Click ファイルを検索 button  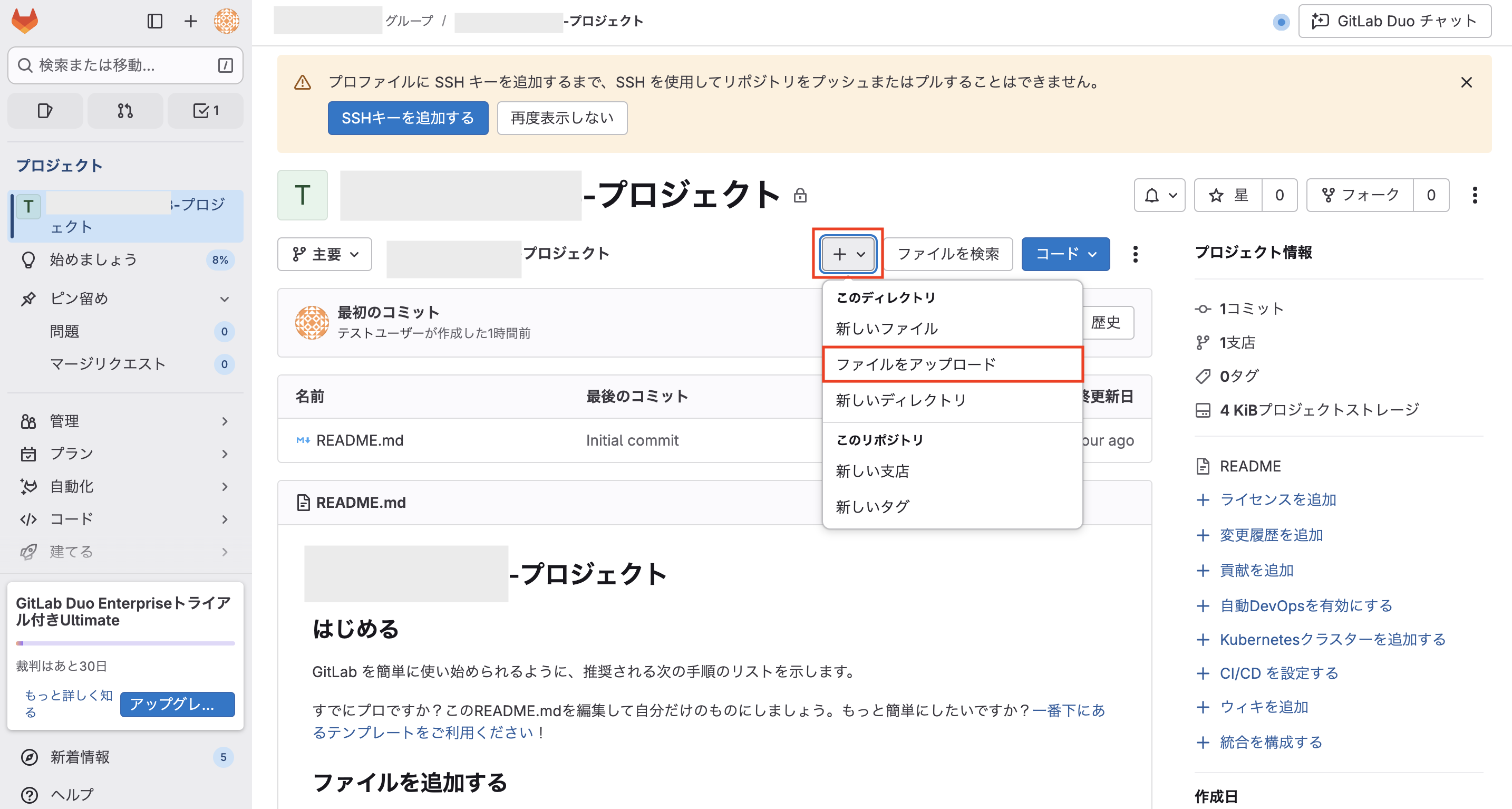pyautogui.click(x=948, y=254)
